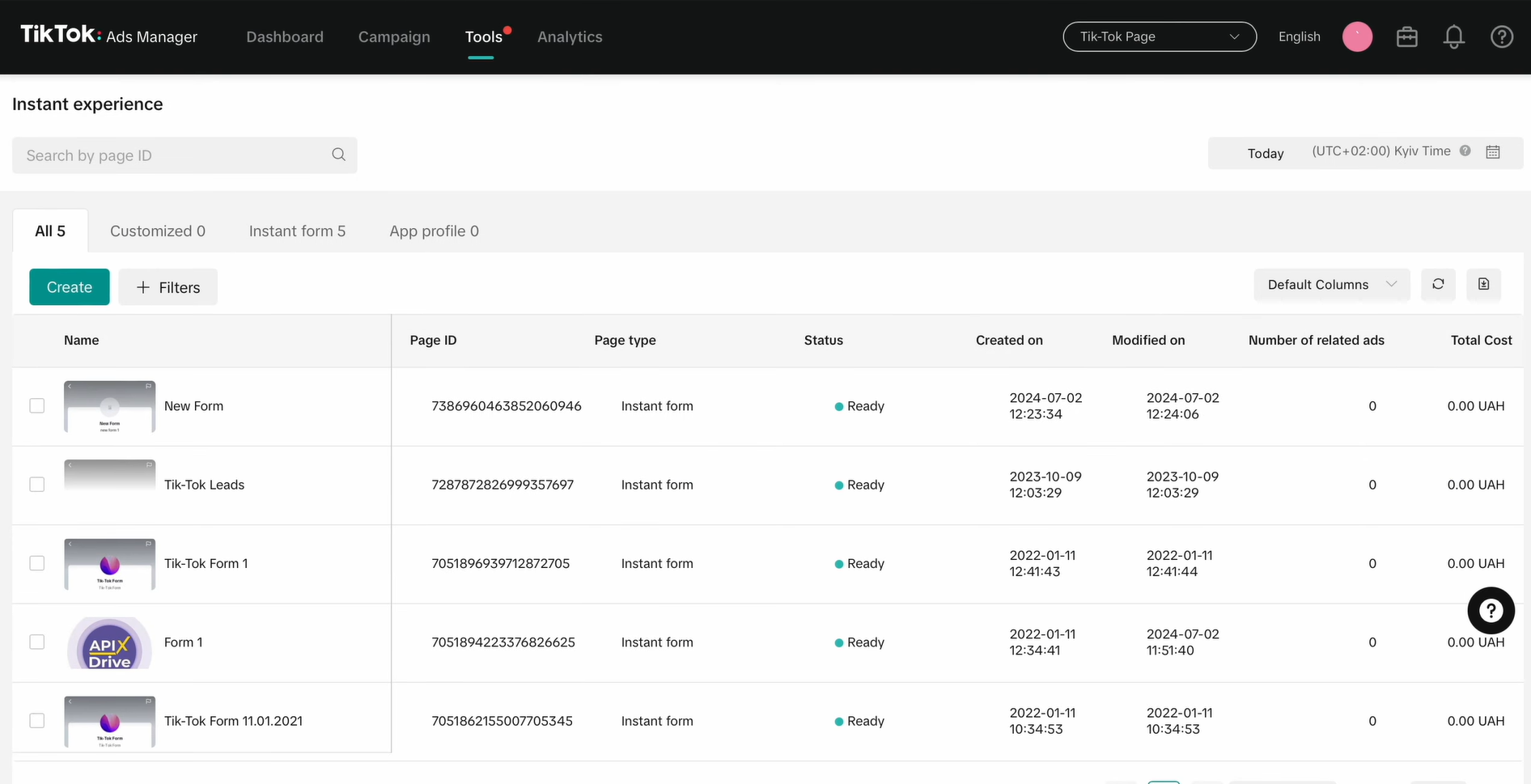Viewport: 1531px width, 784px height.
Task: Click the Instant form type of Form 1
Action: [657, 642]
